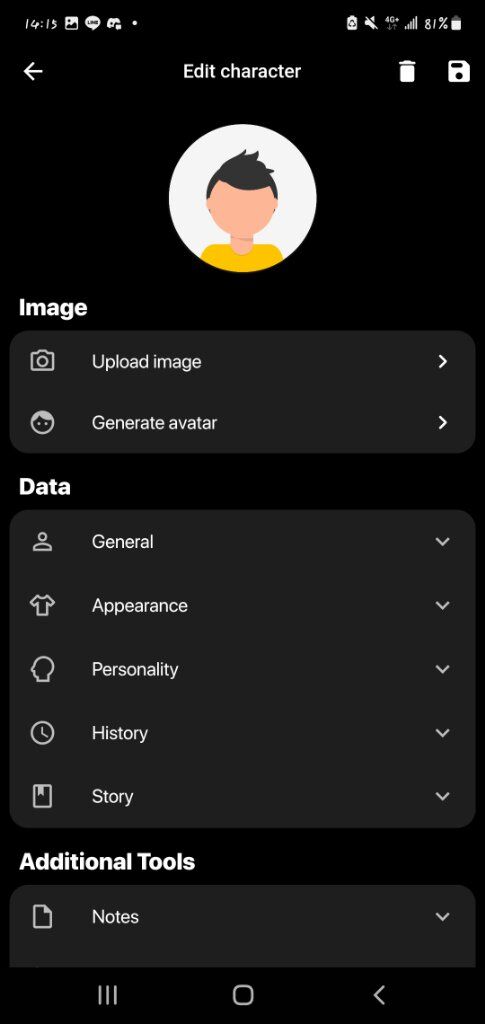
Task: Tap the clock icon next to History
Action: pyautogui.click(x=42, y=733)
